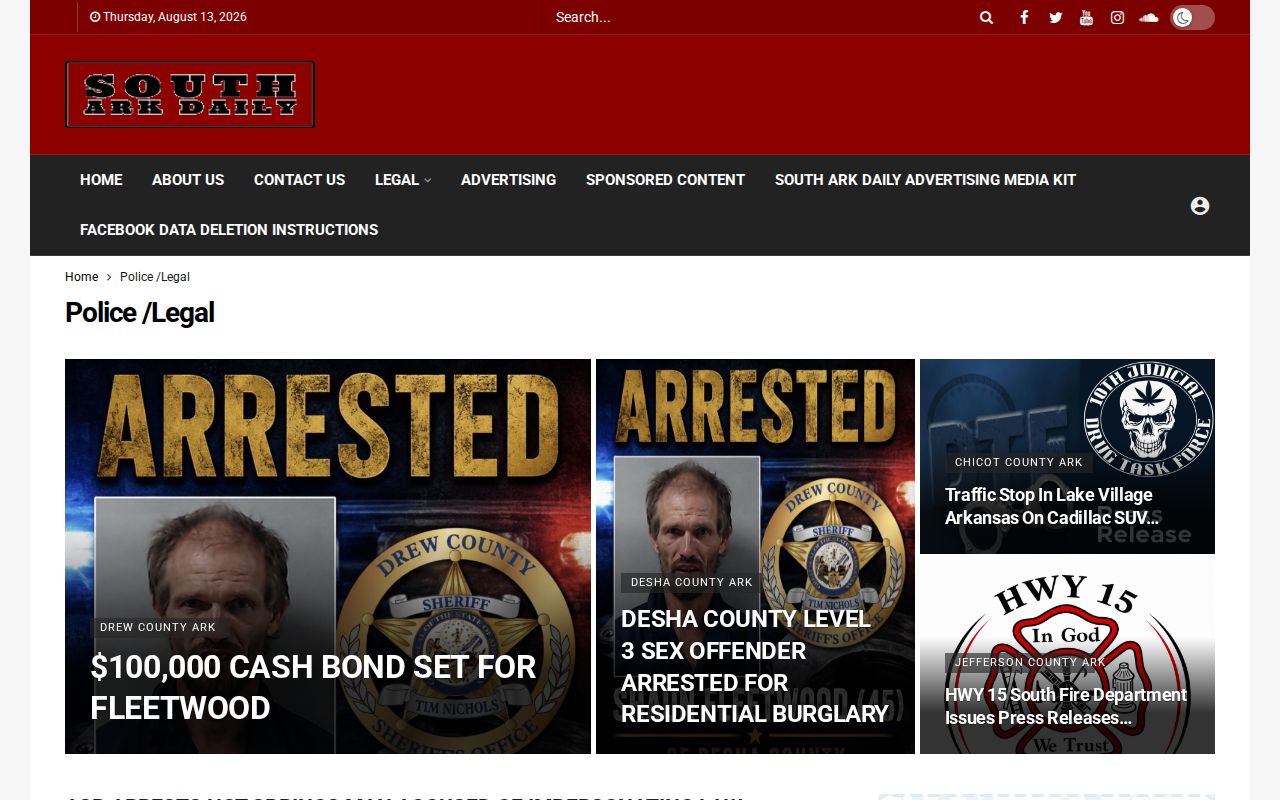Expand the Legal menu dropdown

403,180
